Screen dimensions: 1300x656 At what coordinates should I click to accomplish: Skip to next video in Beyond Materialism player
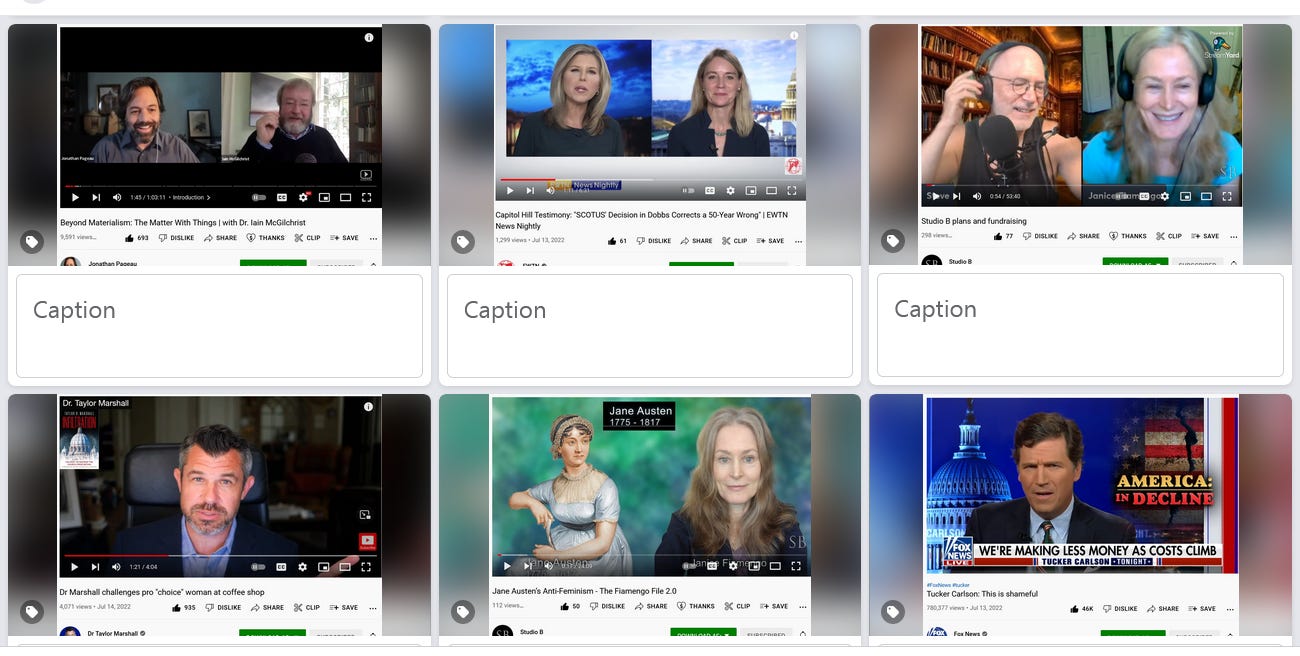pyautogui.click(x=95, y=197)
